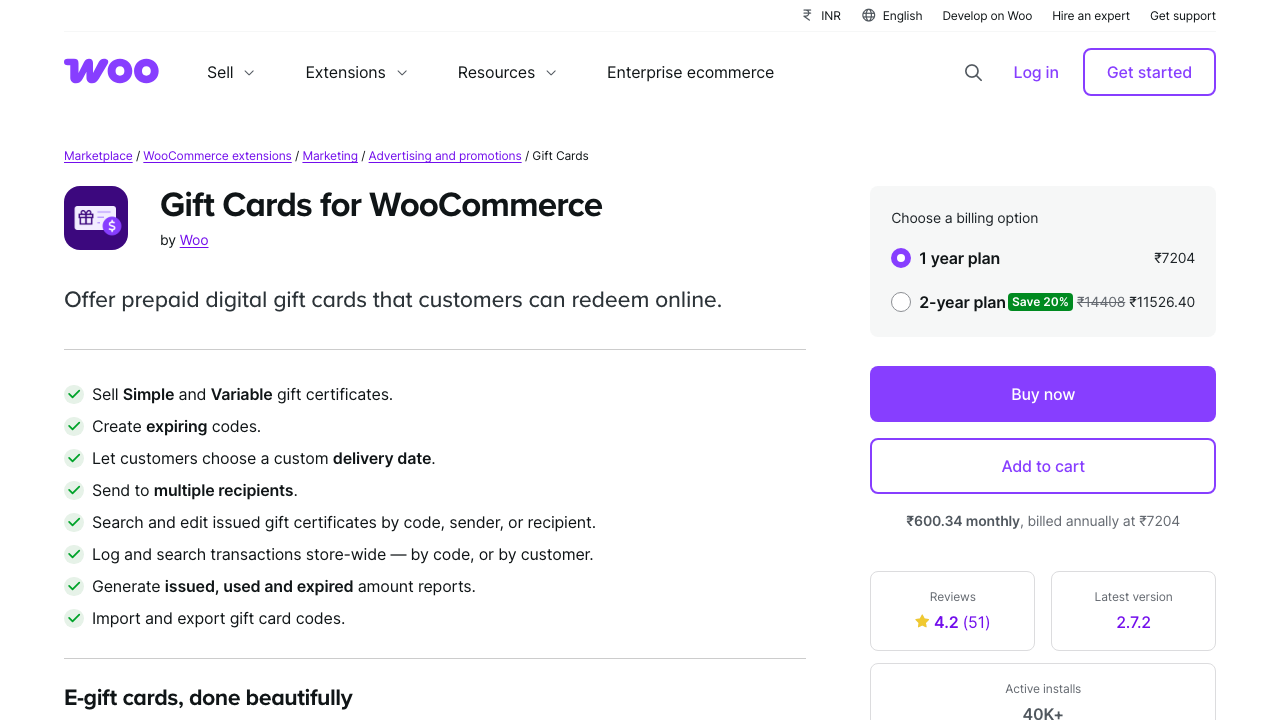Open the search bar via magnifier icon
Image resolution: width=1280 pixels, height=720 pixels.
[x=973, y=72]
